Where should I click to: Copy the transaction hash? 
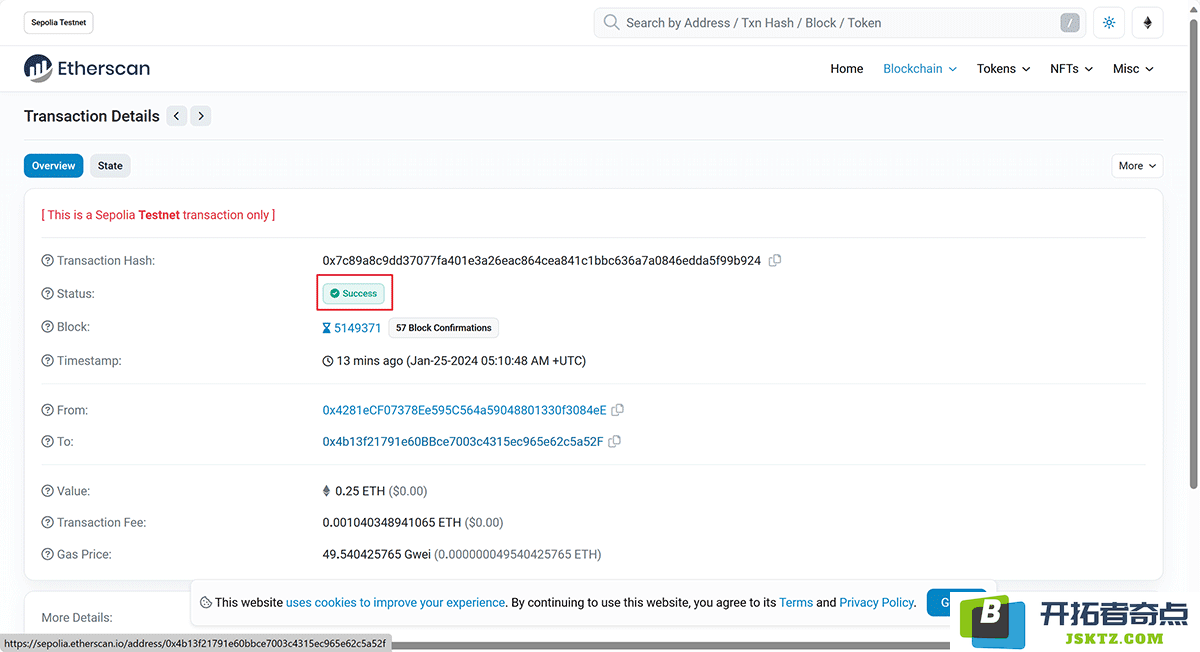pos(775,261)
